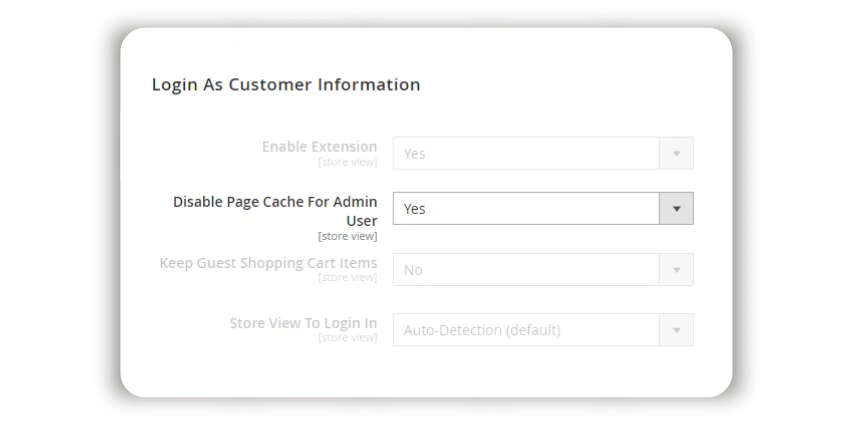Screen dimensions: 853x425
Task: Open Keep Guest Shopping Cart Items select
Action: (526, 269)
